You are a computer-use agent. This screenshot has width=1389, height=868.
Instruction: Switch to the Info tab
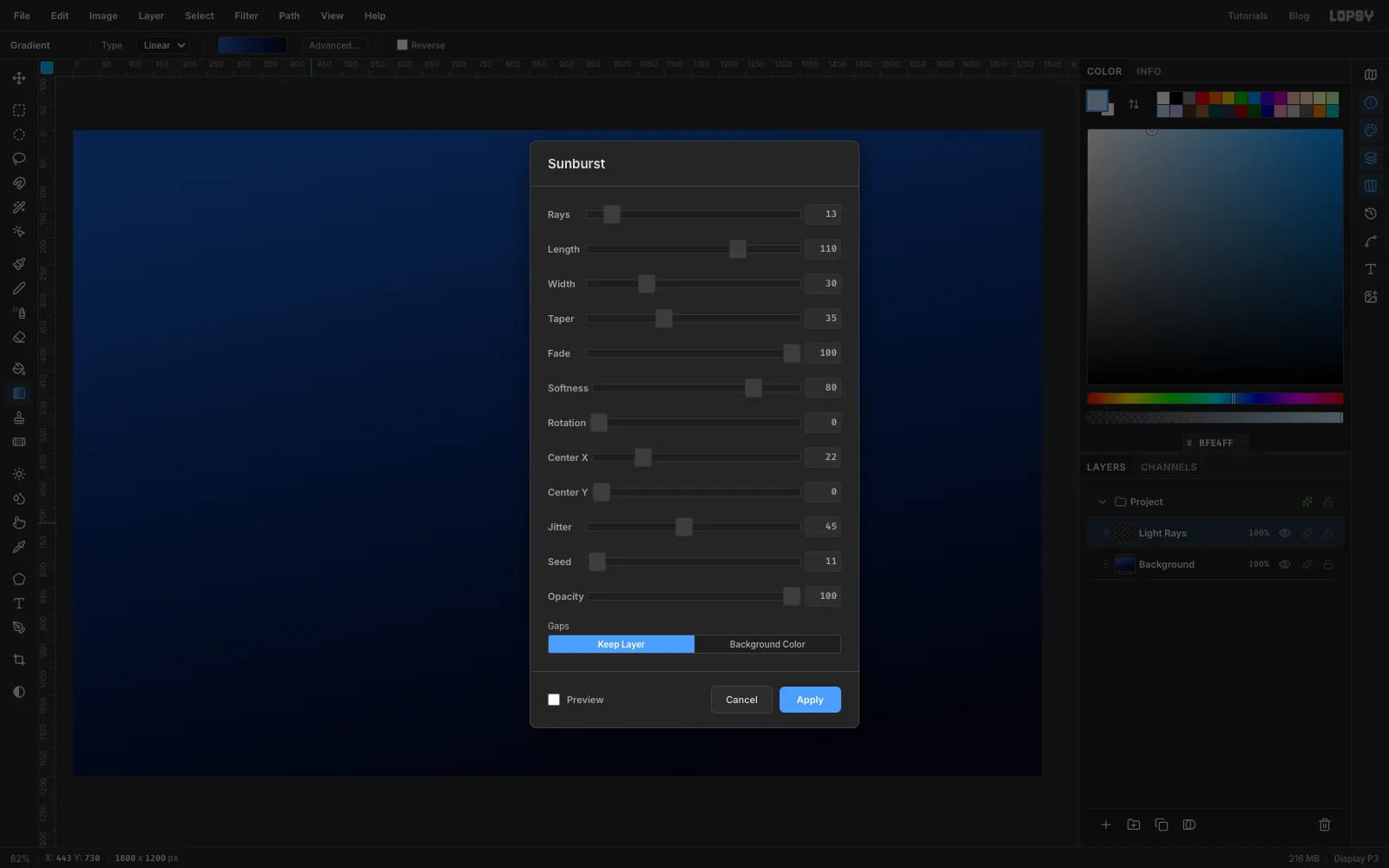[1149, 71]
